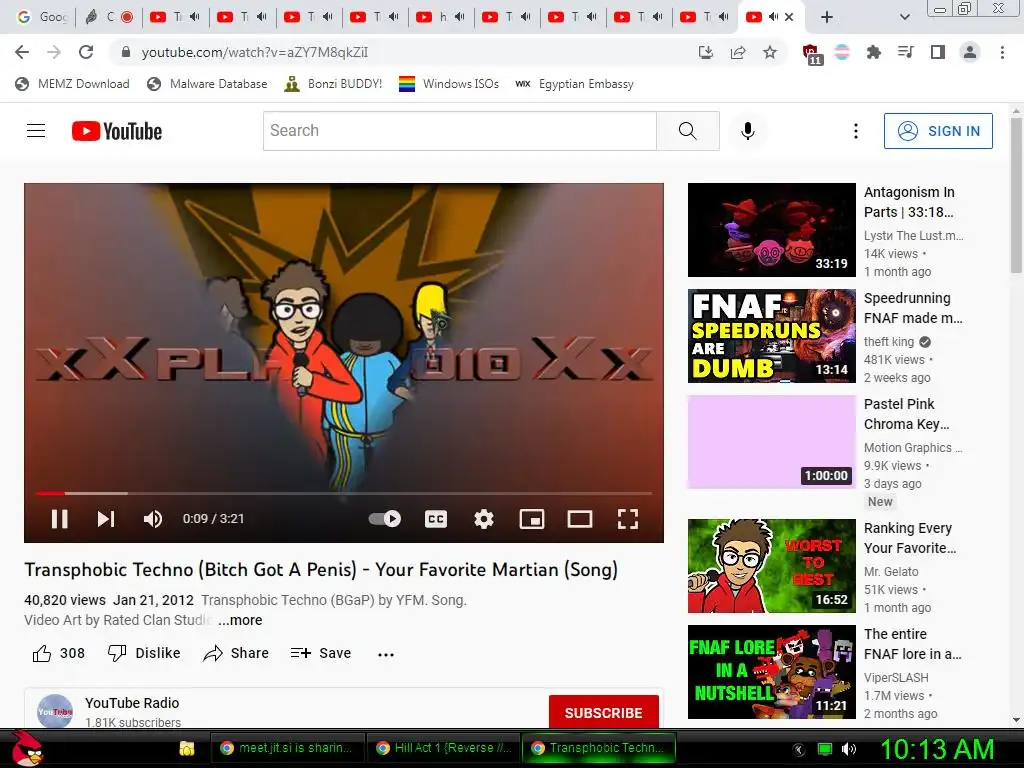Viewport: 1024px width, 768px height.
Task: Click the magnifier search button on YouTube
Action: 688,131
